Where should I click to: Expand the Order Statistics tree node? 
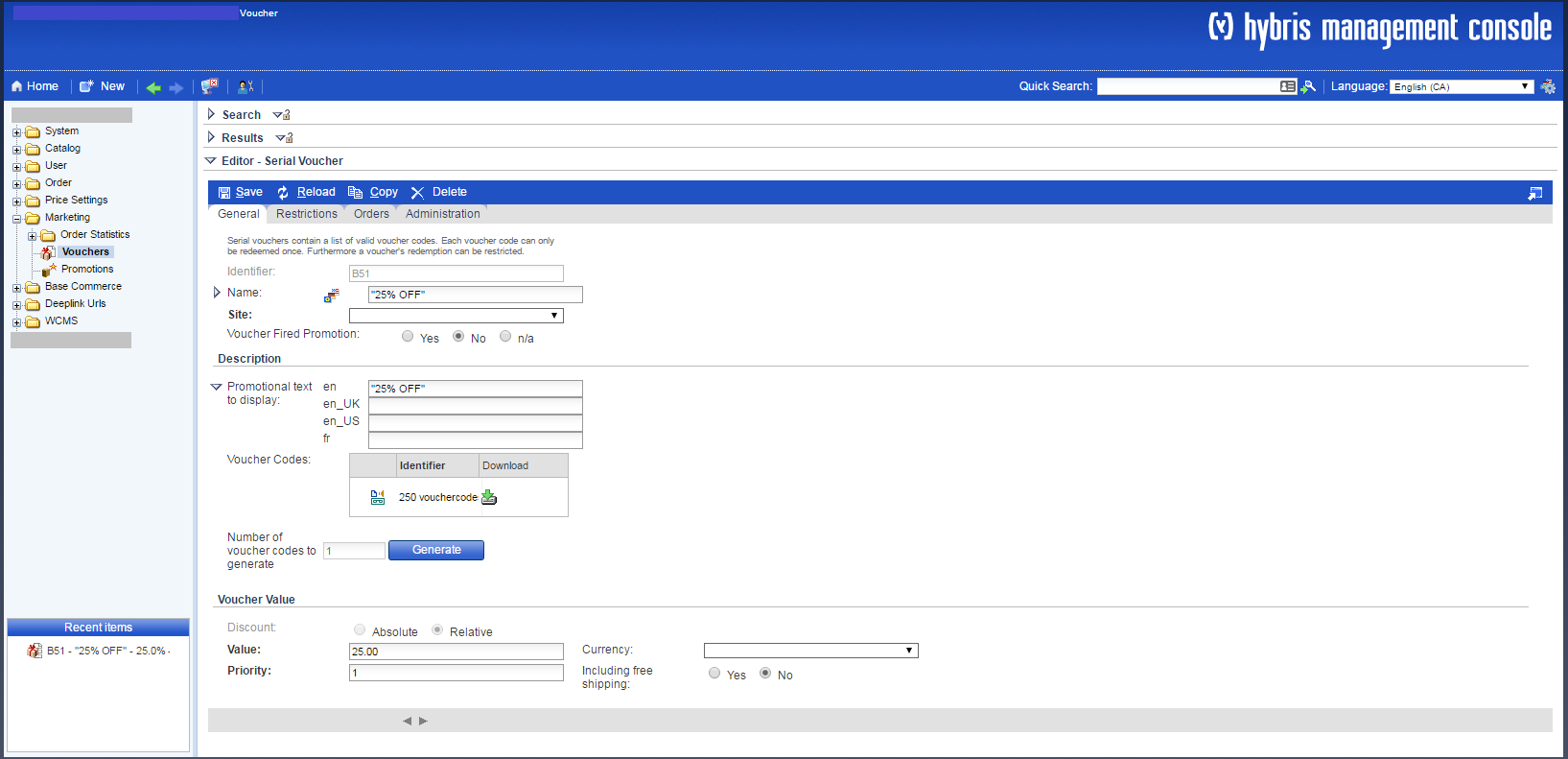32,236
